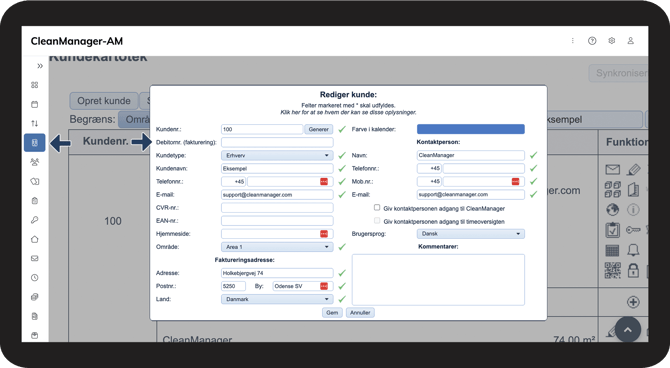Click the Debitornr. (fakturering) input field

coord(277,142)
